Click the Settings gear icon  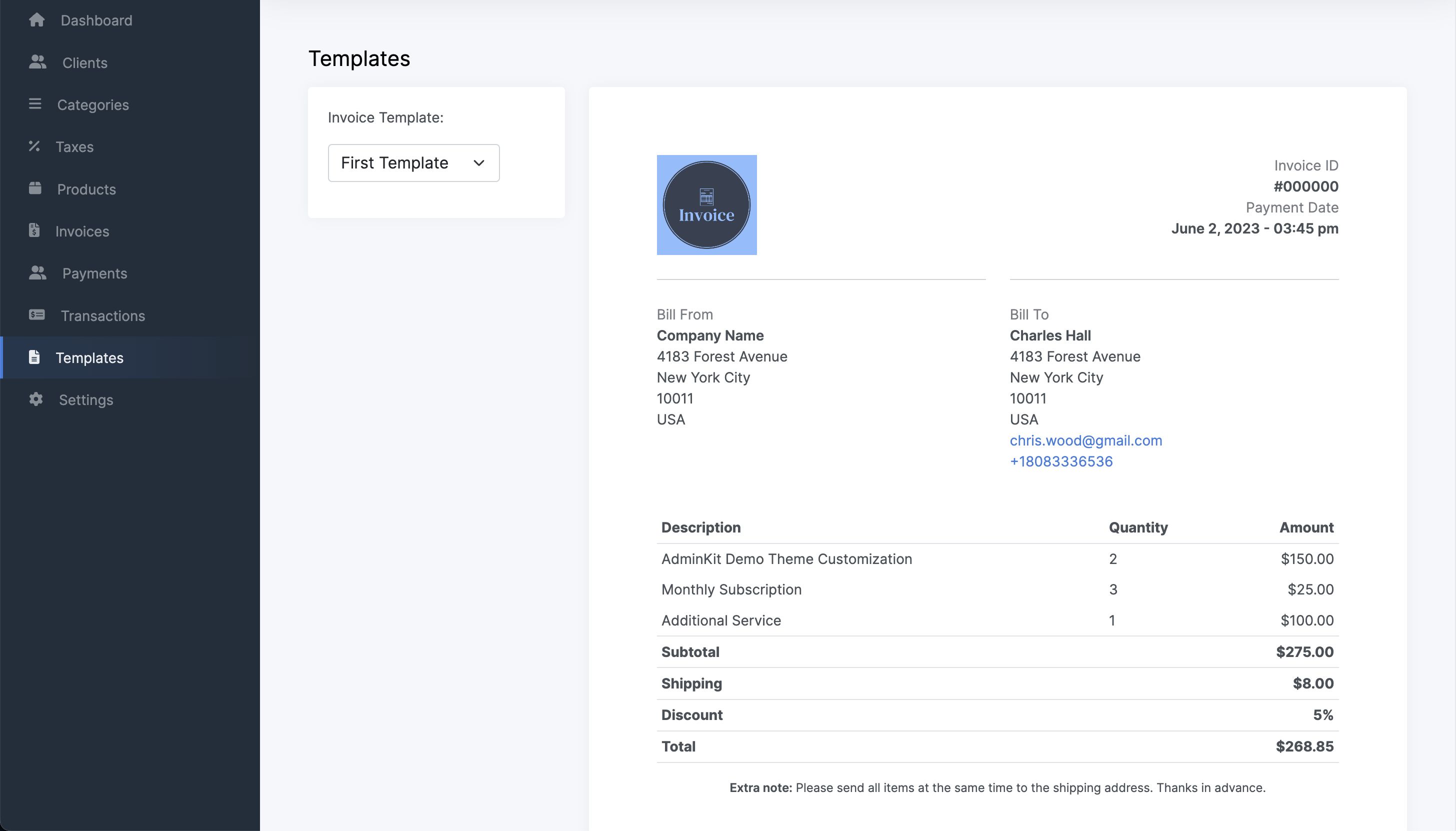coord(36,399)
